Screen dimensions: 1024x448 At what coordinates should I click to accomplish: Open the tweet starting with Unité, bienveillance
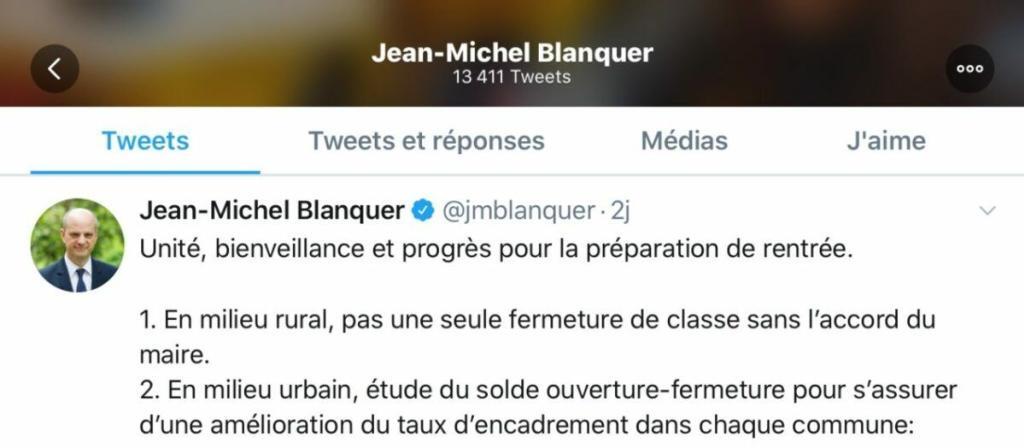[x=496, y=250]
